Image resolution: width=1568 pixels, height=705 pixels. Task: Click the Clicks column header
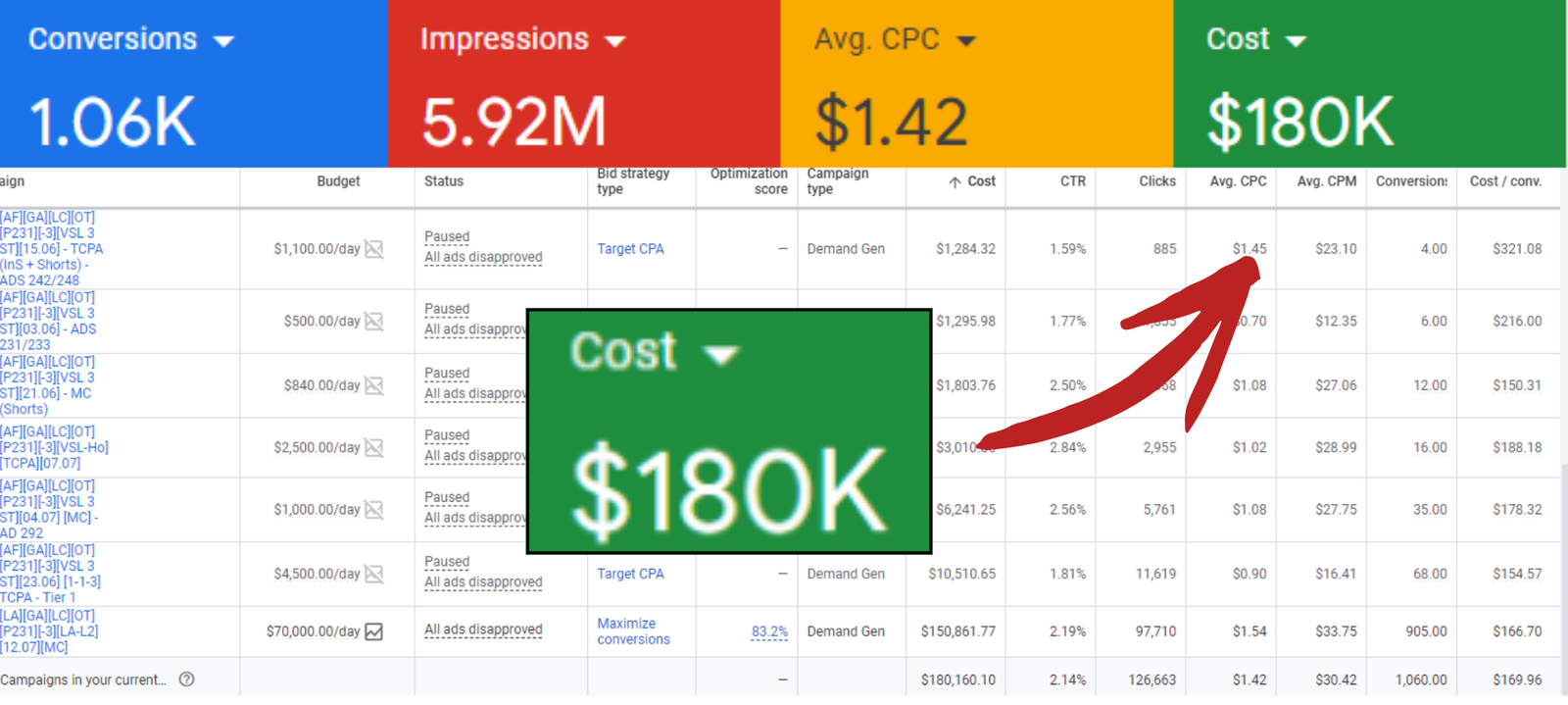click(x=1156, y=181)
